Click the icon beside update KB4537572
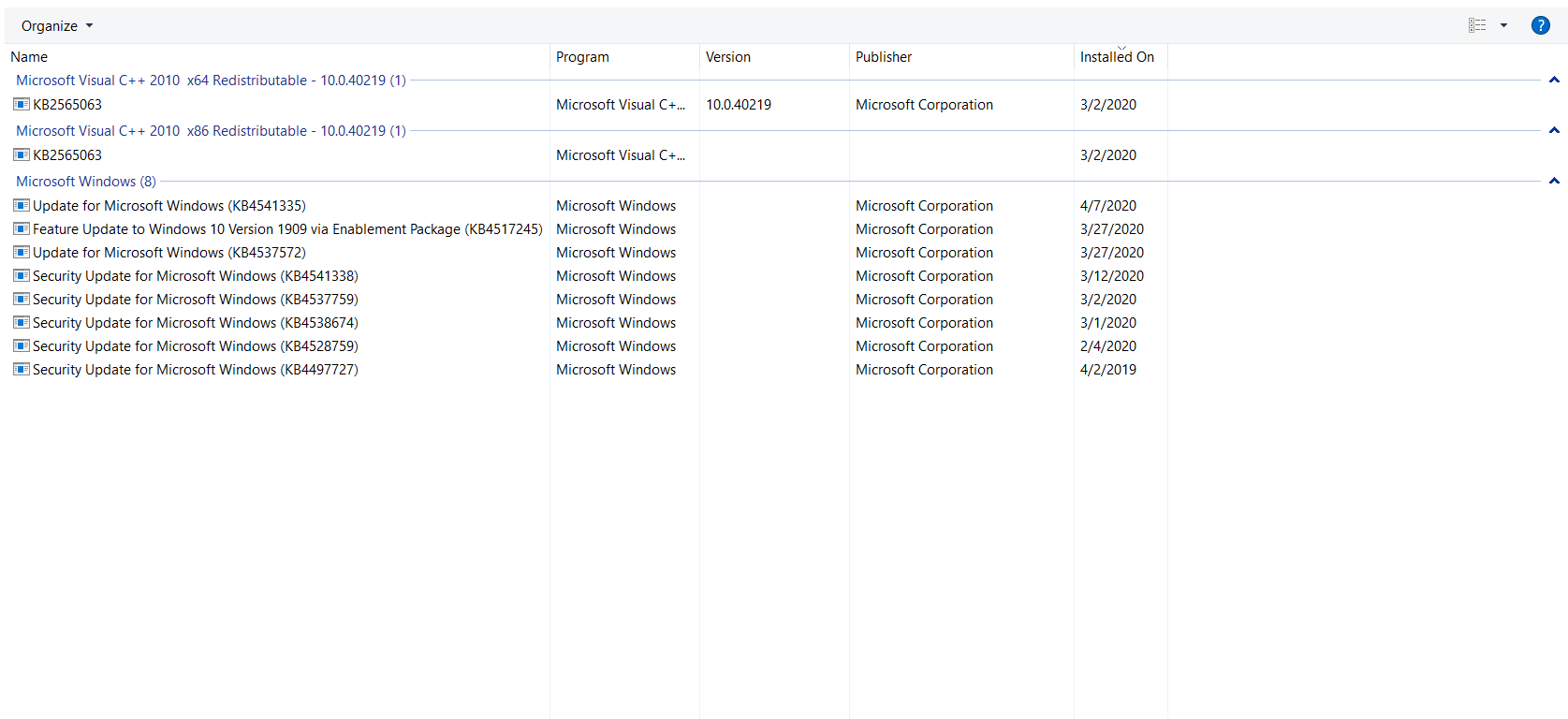Image resolution: width=1568 pixels, height=719 pixels. point(22,252)
